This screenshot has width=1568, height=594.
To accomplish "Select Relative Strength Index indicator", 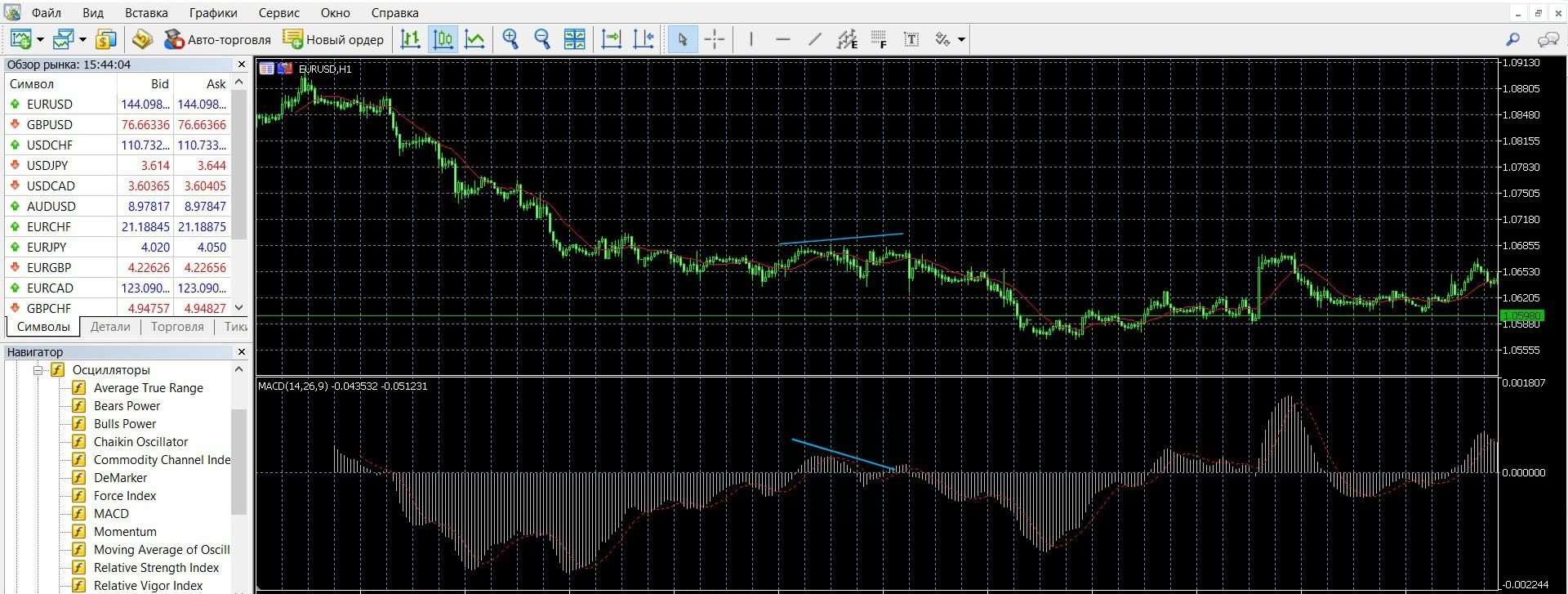I will [156, 568].
